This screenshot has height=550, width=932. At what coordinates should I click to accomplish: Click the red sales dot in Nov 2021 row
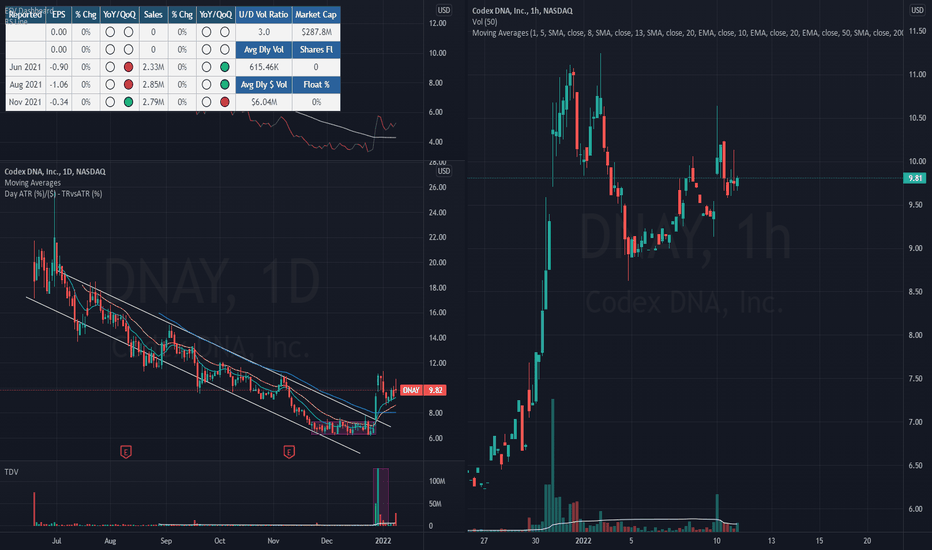click(x=225, y=102)
